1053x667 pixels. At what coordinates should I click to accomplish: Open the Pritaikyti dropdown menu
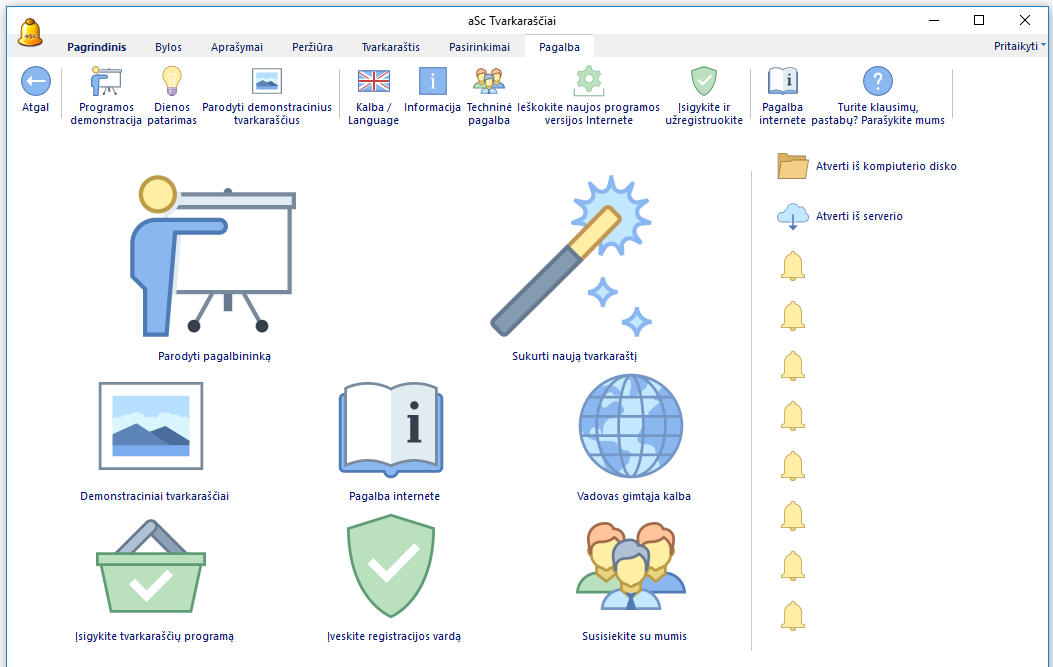click(1019, 46)
